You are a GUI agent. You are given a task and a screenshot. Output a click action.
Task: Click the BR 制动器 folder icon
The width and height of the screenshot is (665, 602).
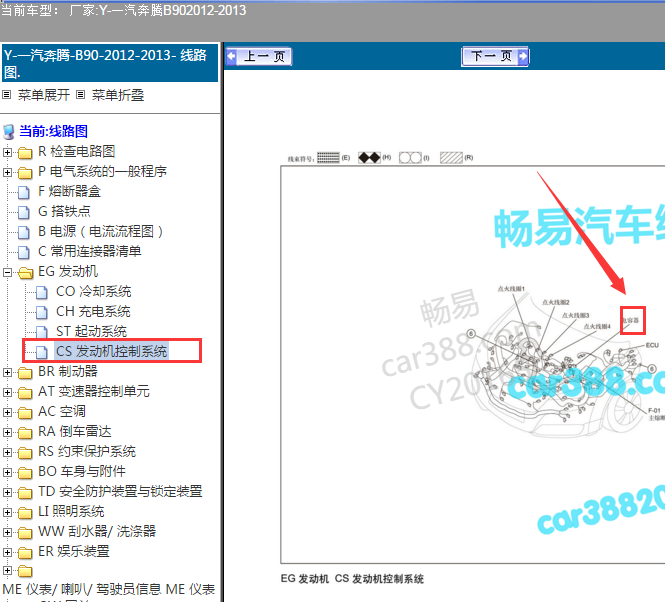tap(25, 372)
